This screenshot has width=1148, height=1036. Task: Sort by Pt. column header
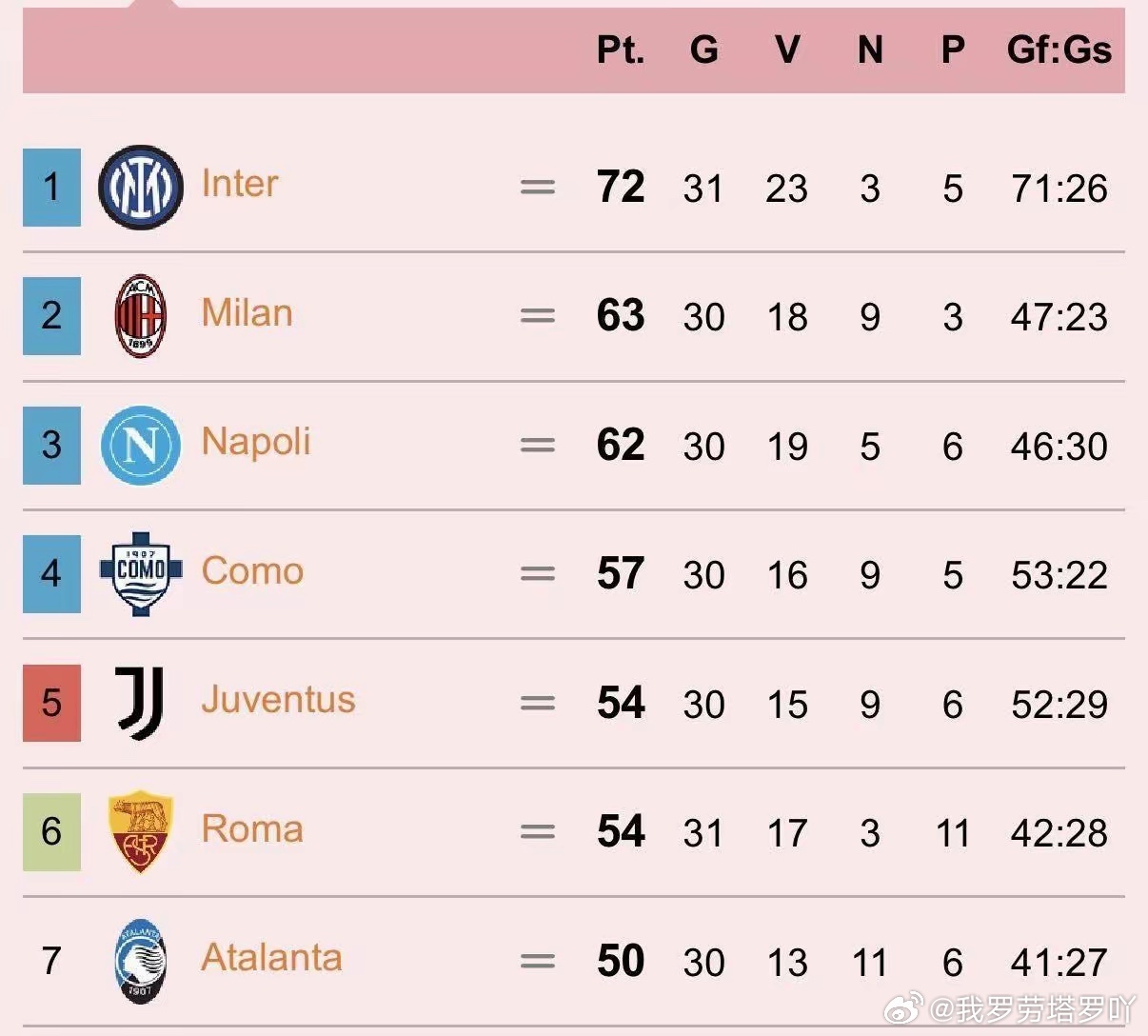coord(621,50)
